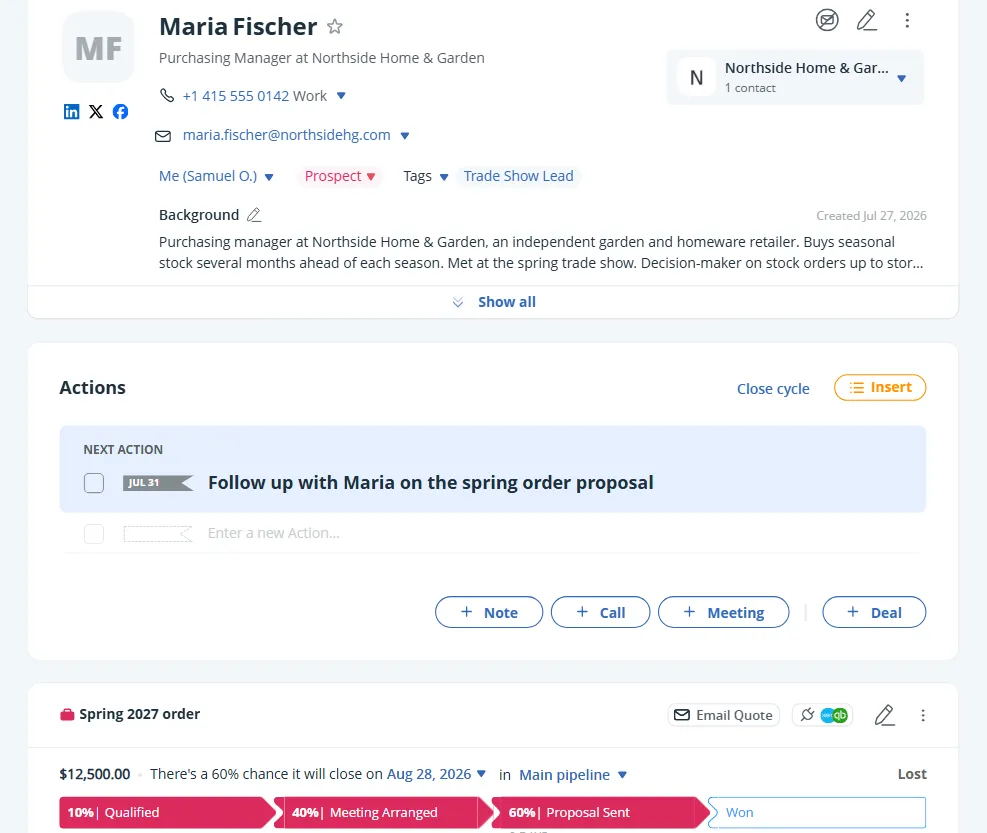Mark deal as Won stage
Viewport: 987px width, 833px height.
(816, 812)
